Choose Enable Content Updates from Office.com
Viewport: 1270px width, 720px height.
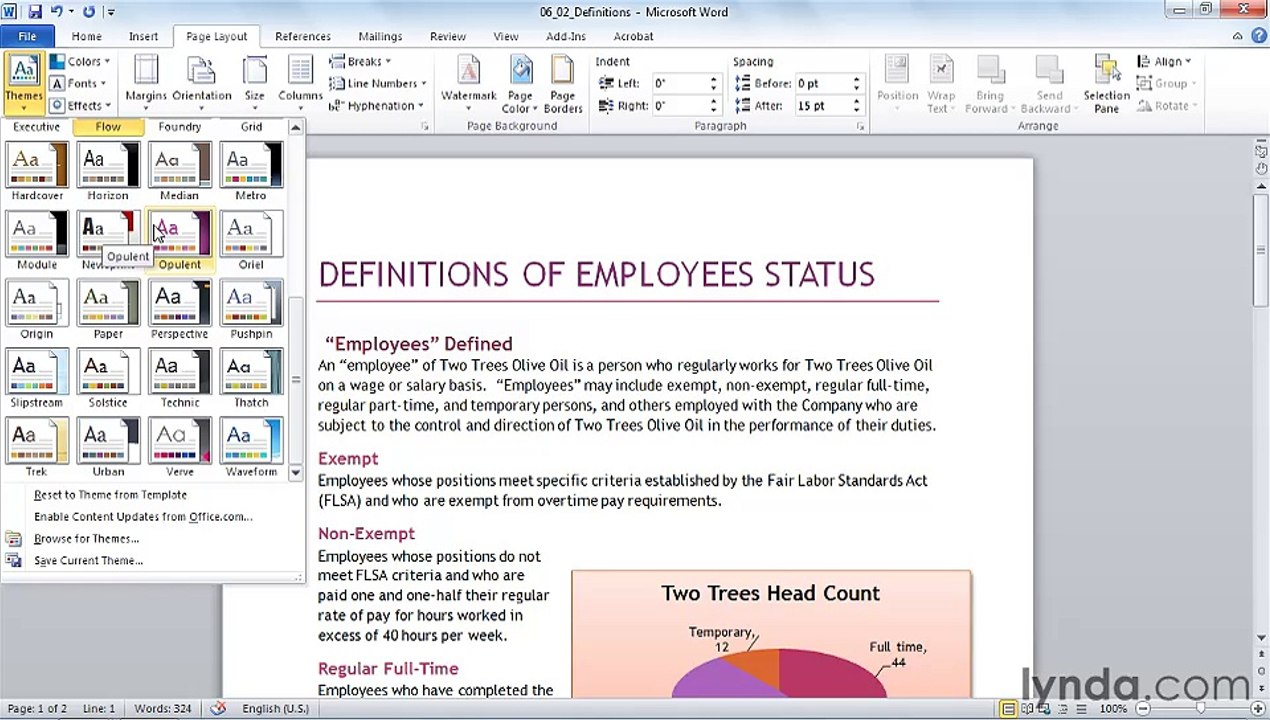coord(152,517)
